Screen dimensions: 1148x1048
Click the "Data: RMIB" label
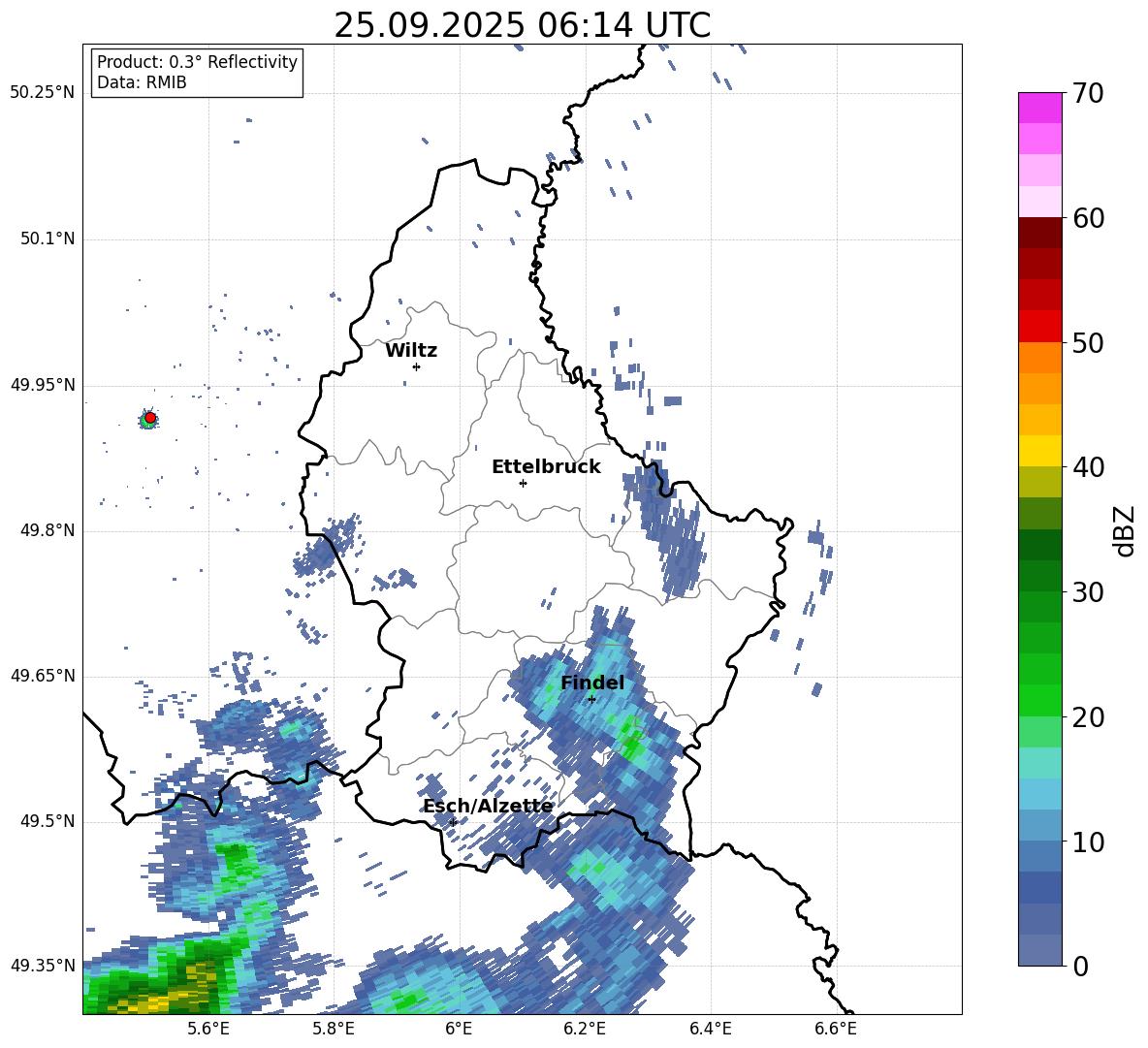coord(142,82)
